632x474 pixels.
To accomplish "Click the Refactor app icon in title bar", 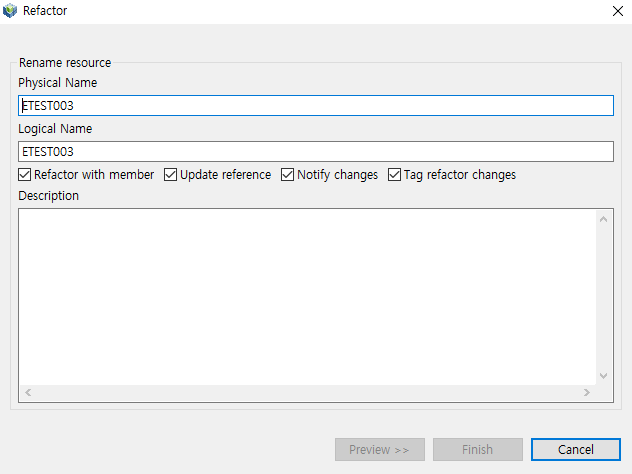I will point(10,11).
